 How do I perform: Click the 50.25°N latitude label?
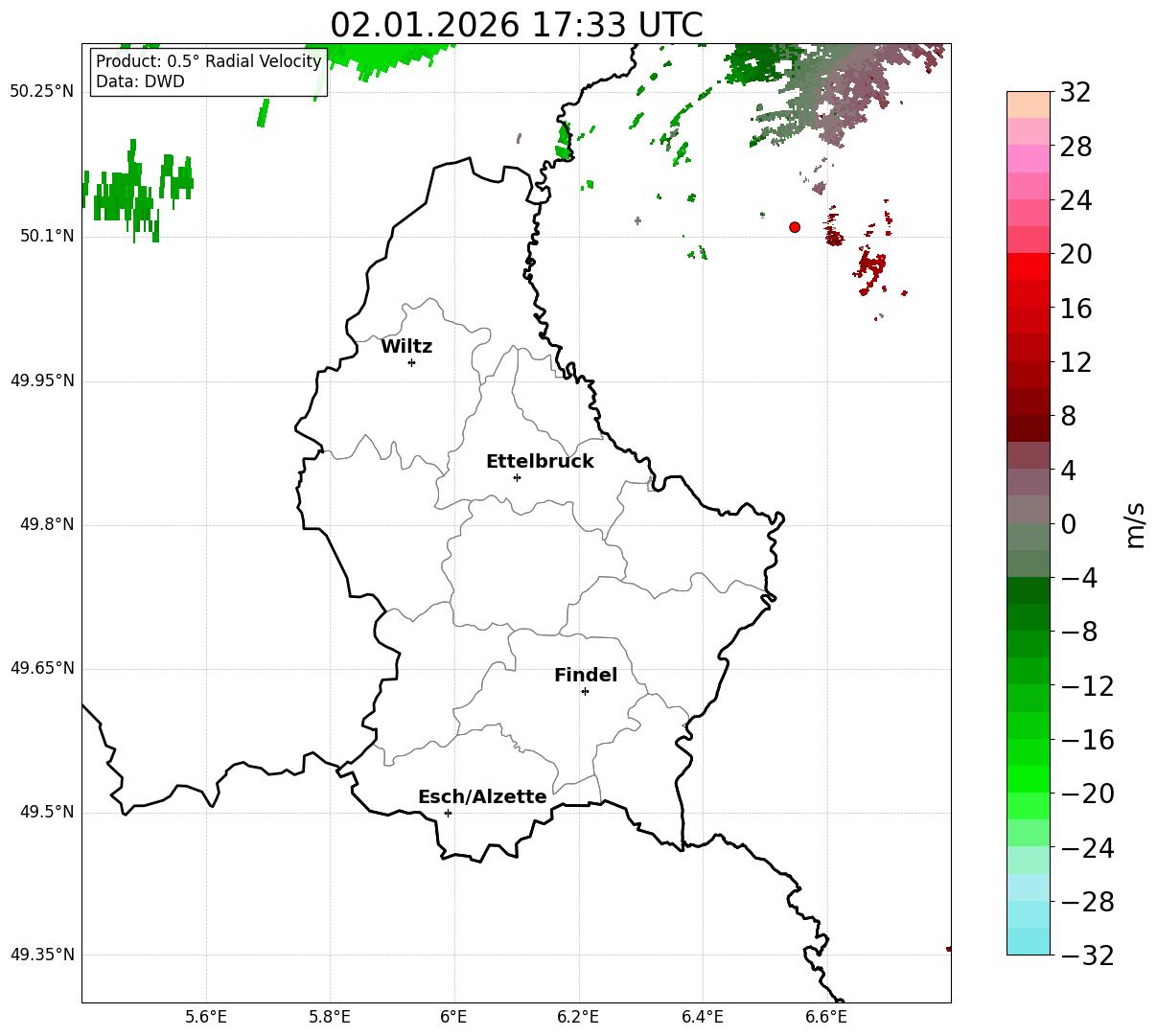42,92
